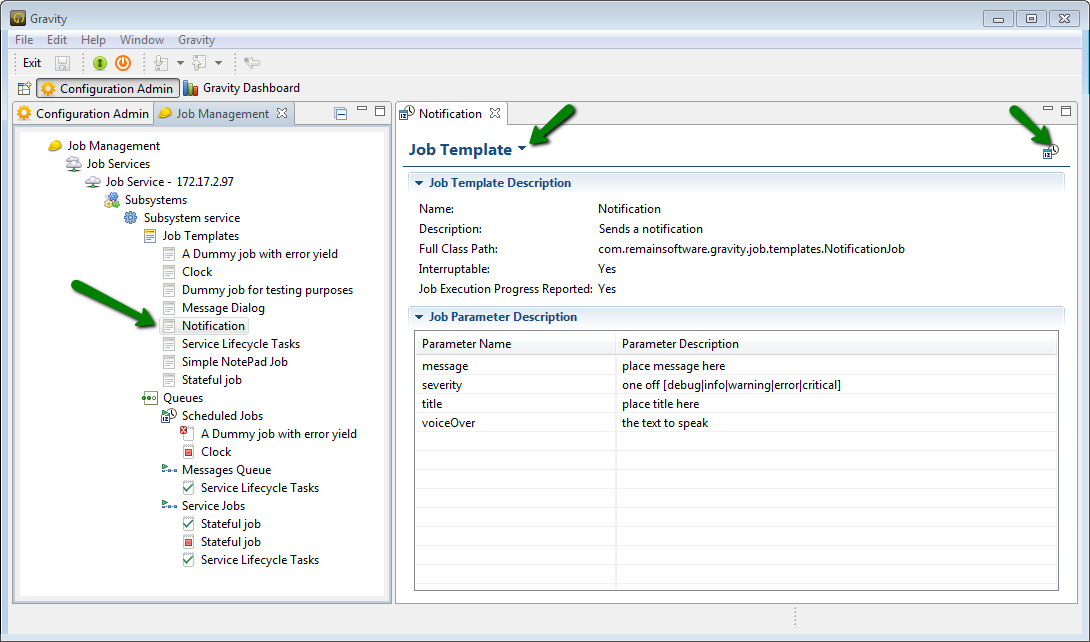Collapse the Job Template Description section
1090x642 pixels.
pyautogui.click(x=420, y=183)
